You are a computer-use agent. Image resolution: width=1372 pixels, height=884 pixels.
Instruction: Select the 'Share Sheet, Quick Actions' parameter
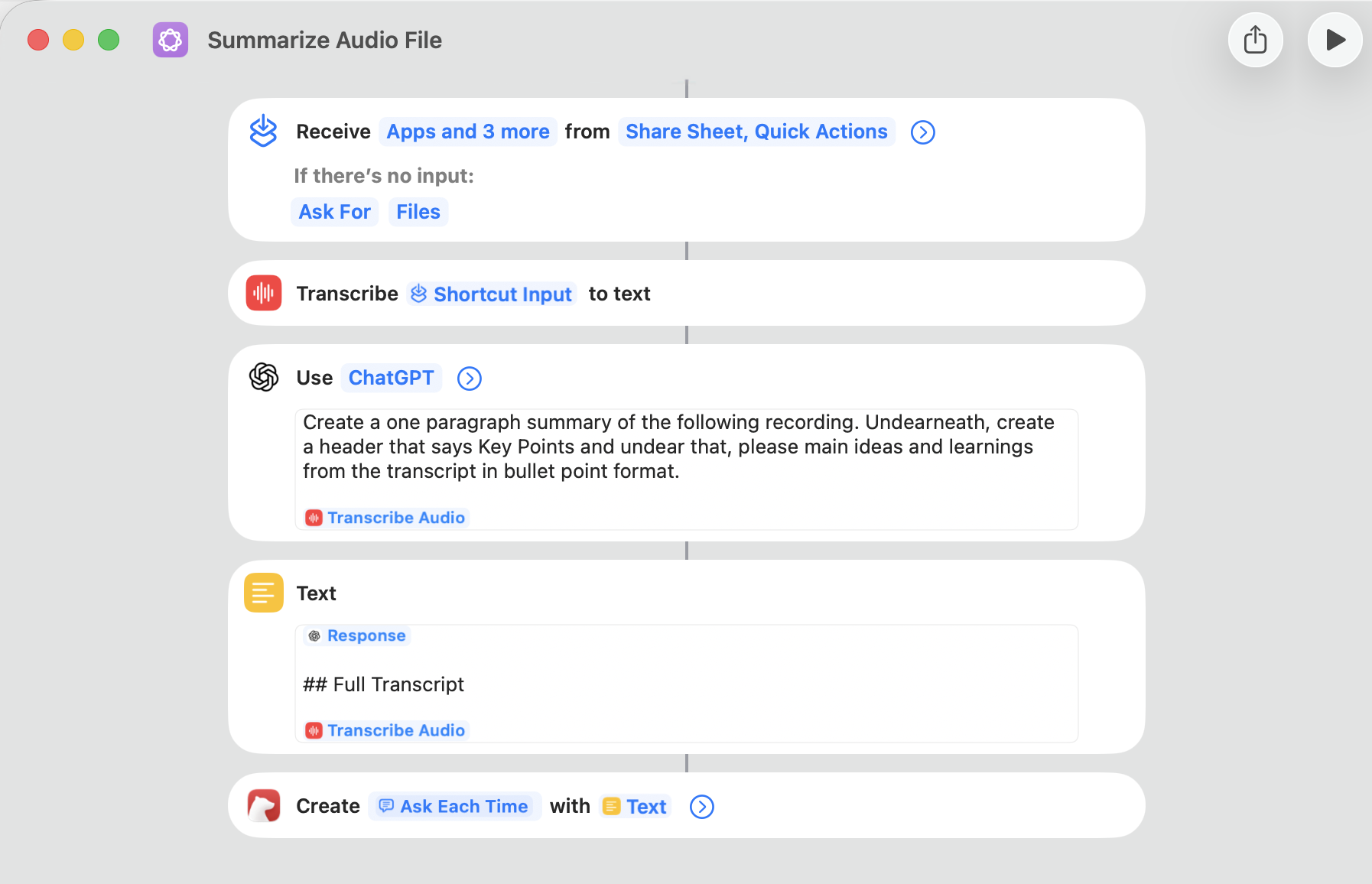(756, 132)
